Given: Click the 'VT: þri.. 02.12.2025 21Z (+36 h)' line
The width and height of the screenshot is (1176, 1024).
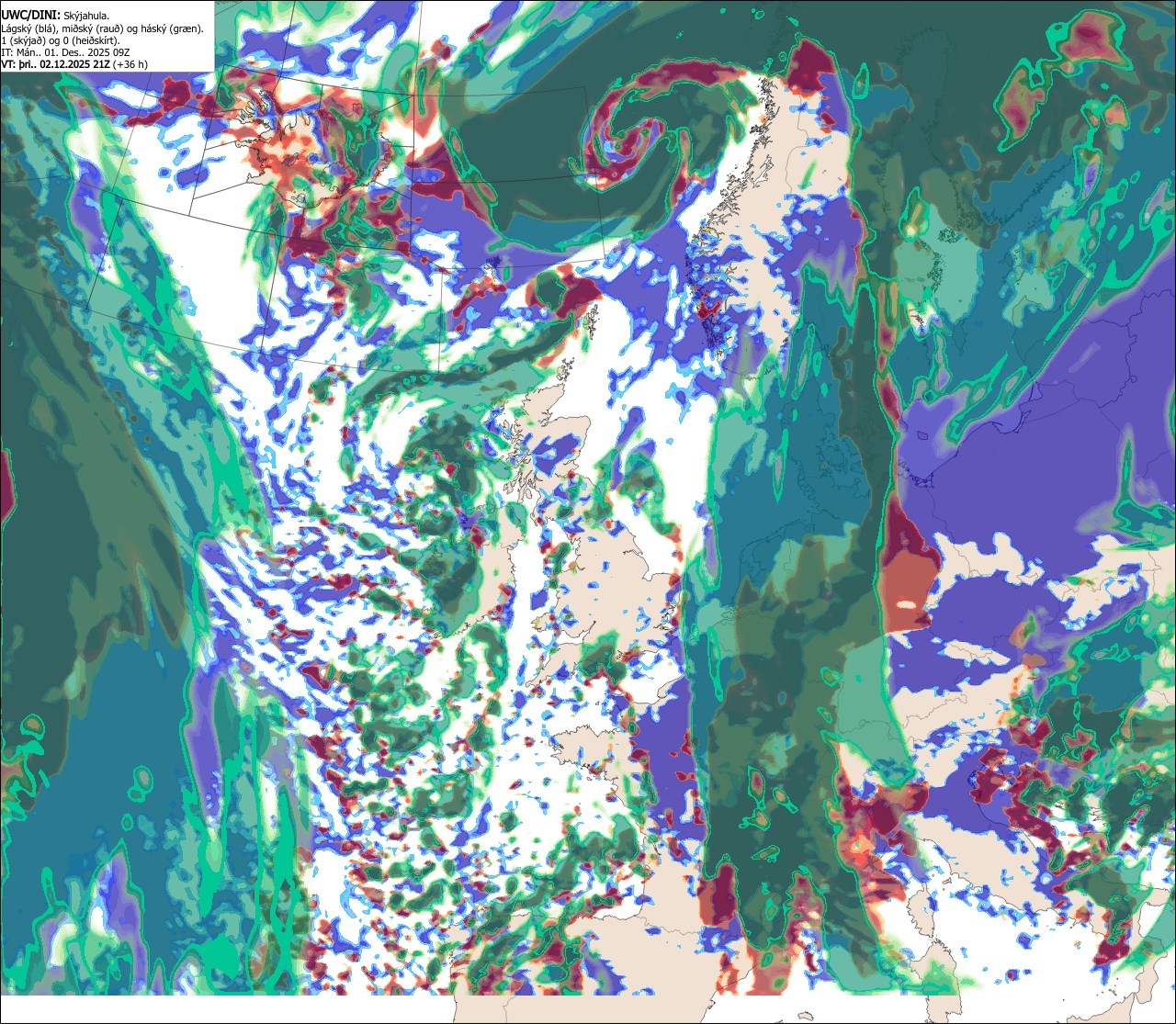Looking at the screenshot, I should [x=74, y=65].
